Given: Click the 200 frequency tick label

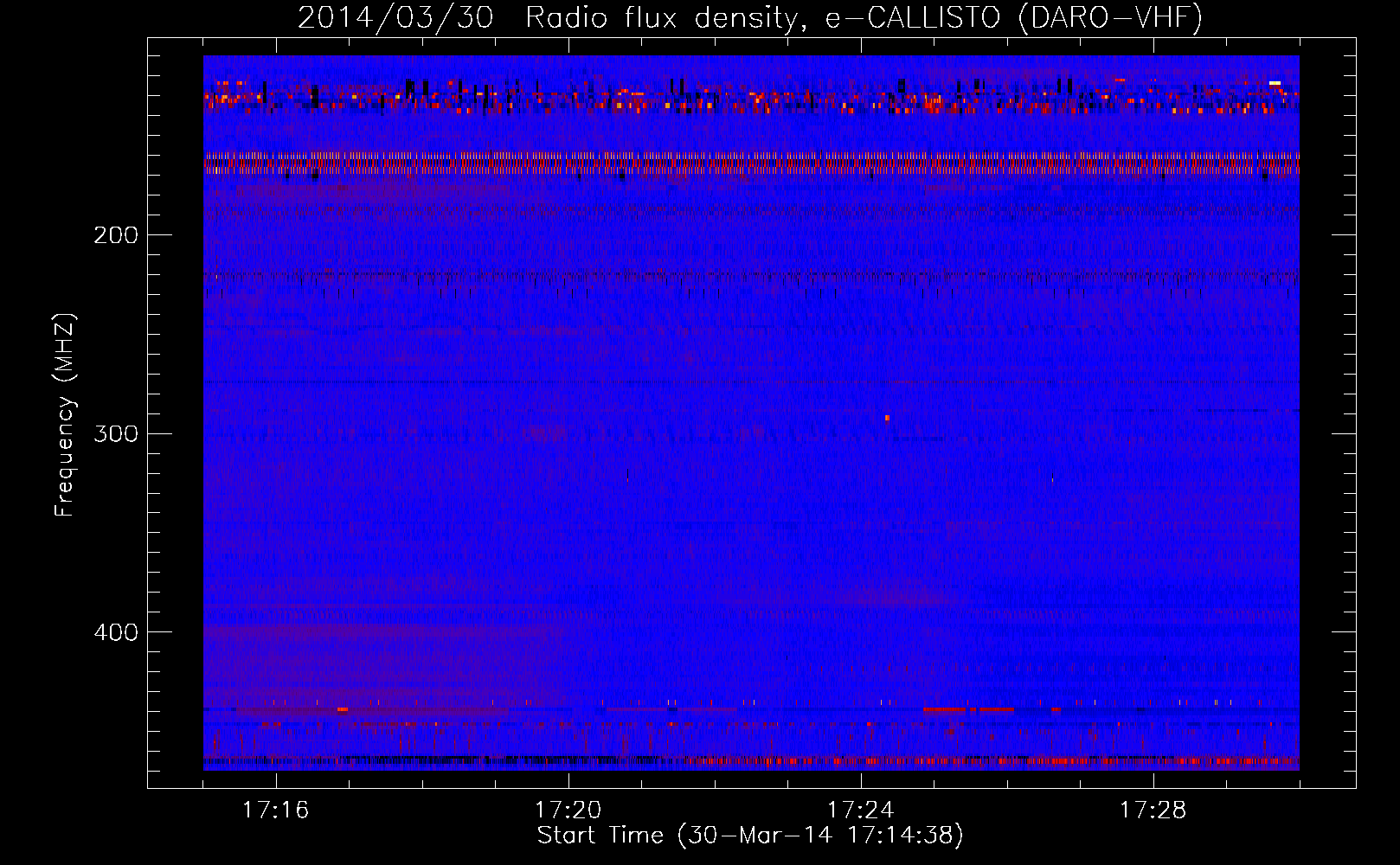Looking at the screenshot, I should [x=116, y=235].
